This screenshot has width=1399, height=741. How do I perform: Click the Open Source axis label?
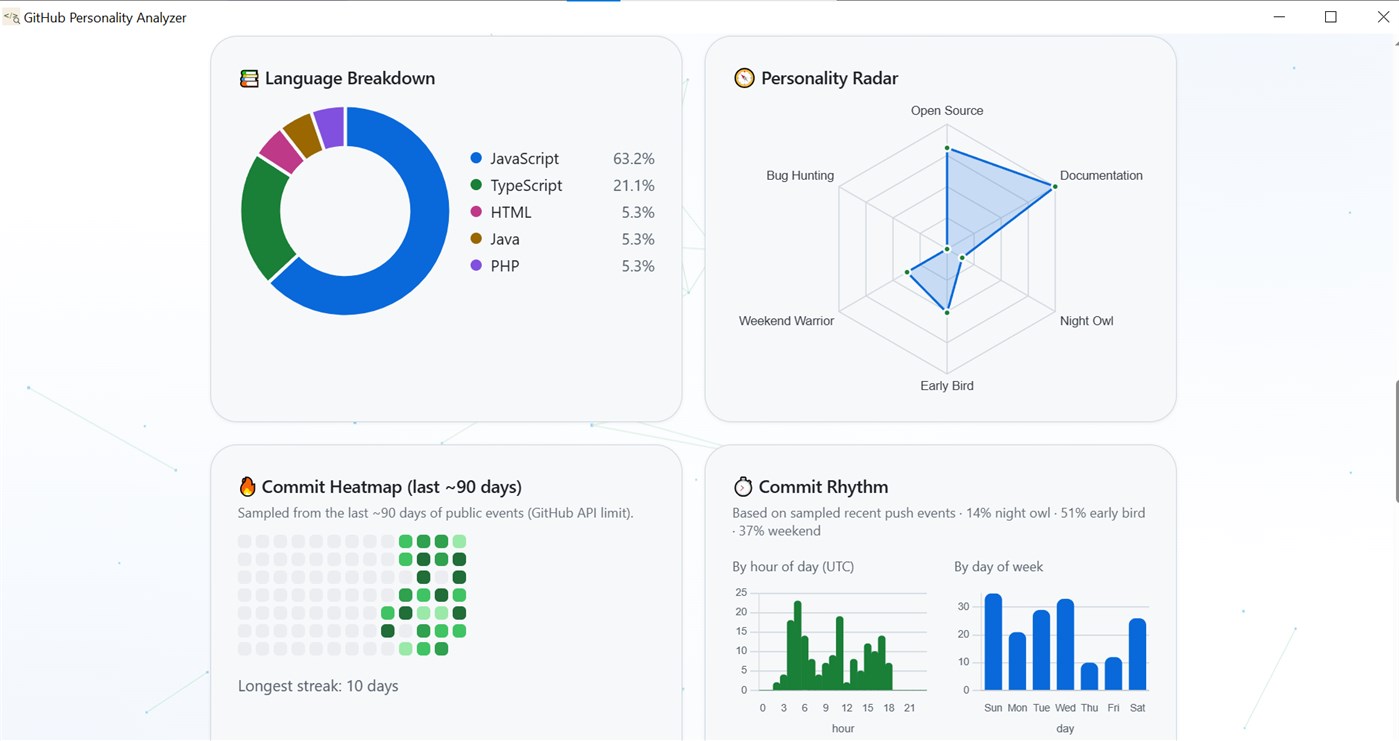947,111
